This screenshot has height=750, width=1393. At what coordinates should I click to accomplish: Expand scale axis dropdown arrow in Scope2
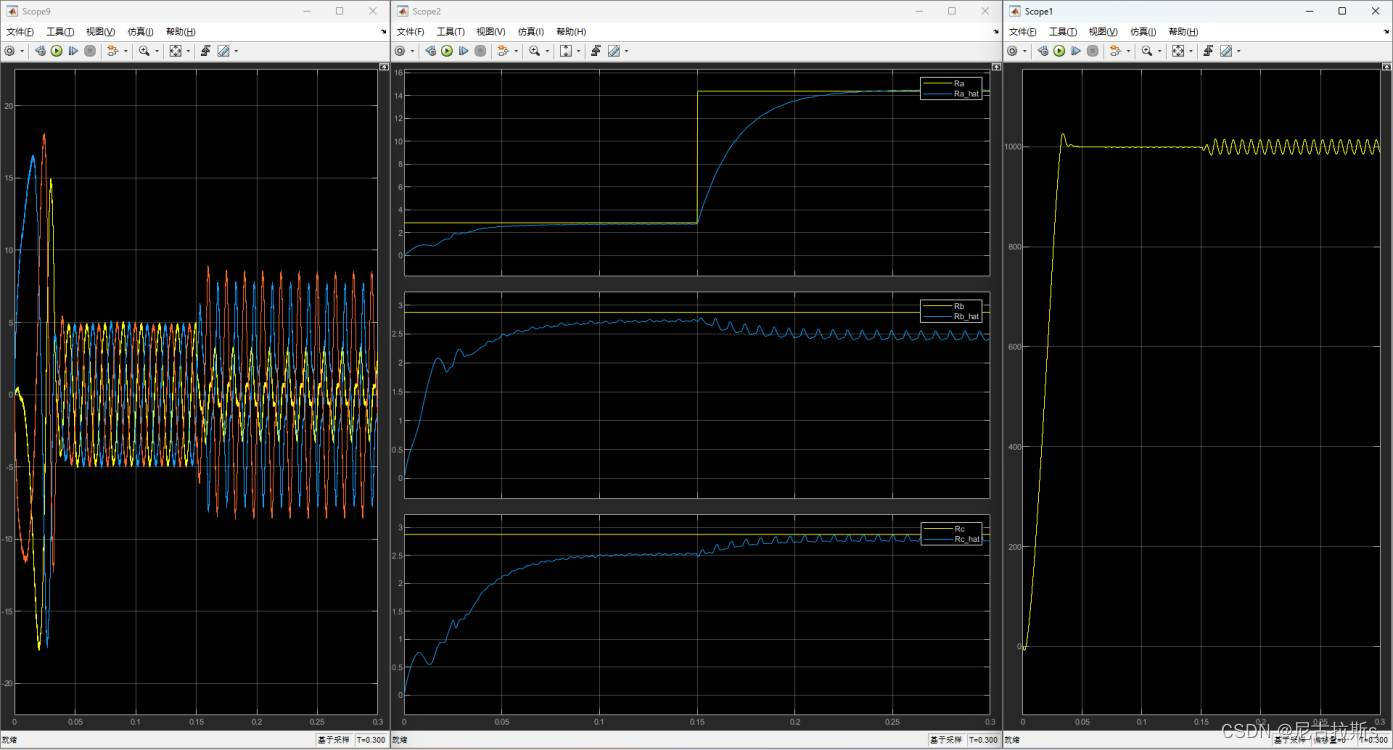(x=578, y=51)
